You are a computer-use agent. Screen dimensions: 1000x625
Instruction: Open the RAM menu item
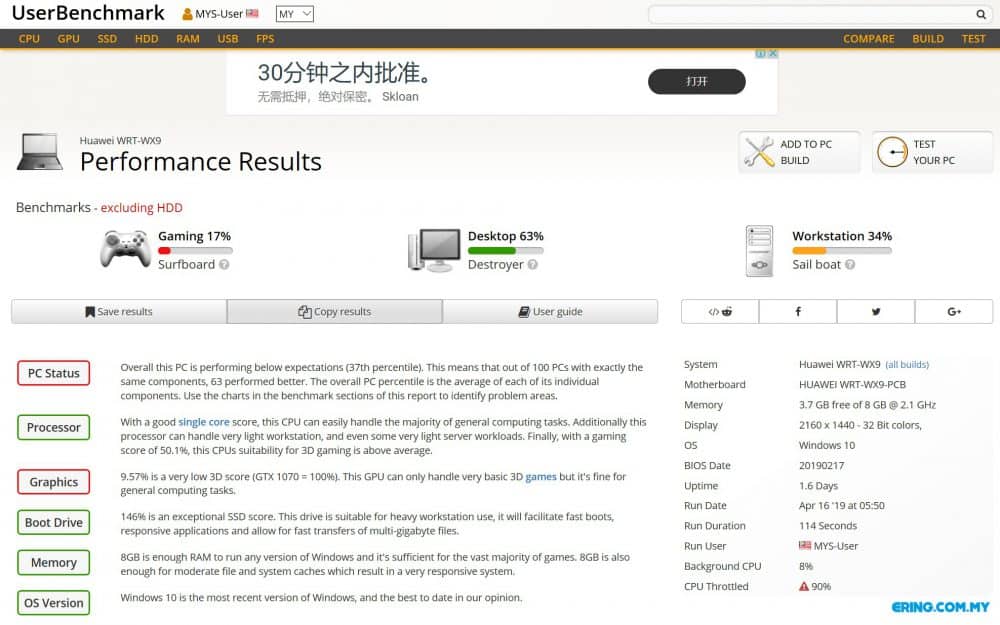point(188,39)
